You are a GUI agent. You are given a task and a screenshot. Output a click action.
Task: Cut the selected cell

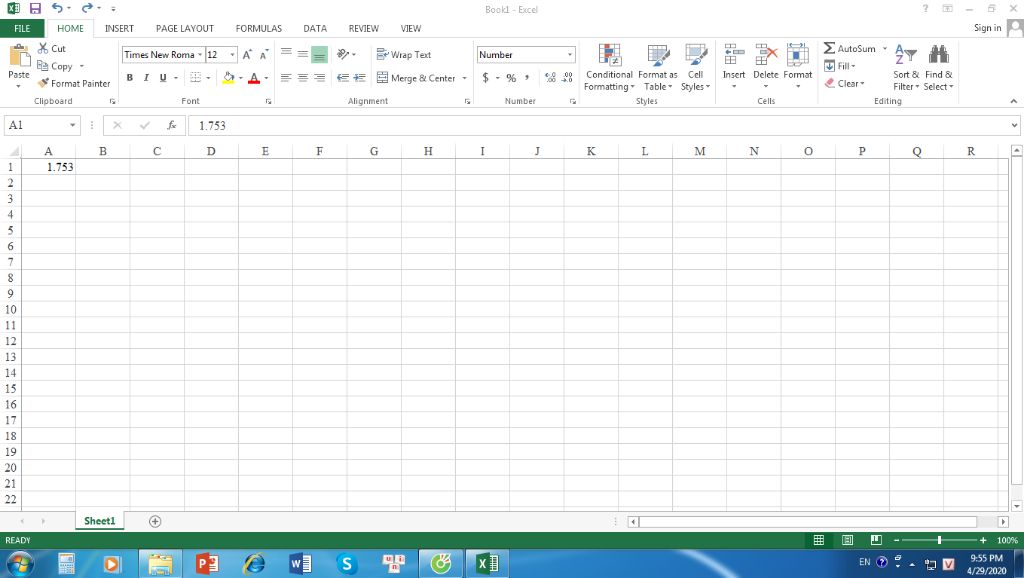(x=52, y=48)
